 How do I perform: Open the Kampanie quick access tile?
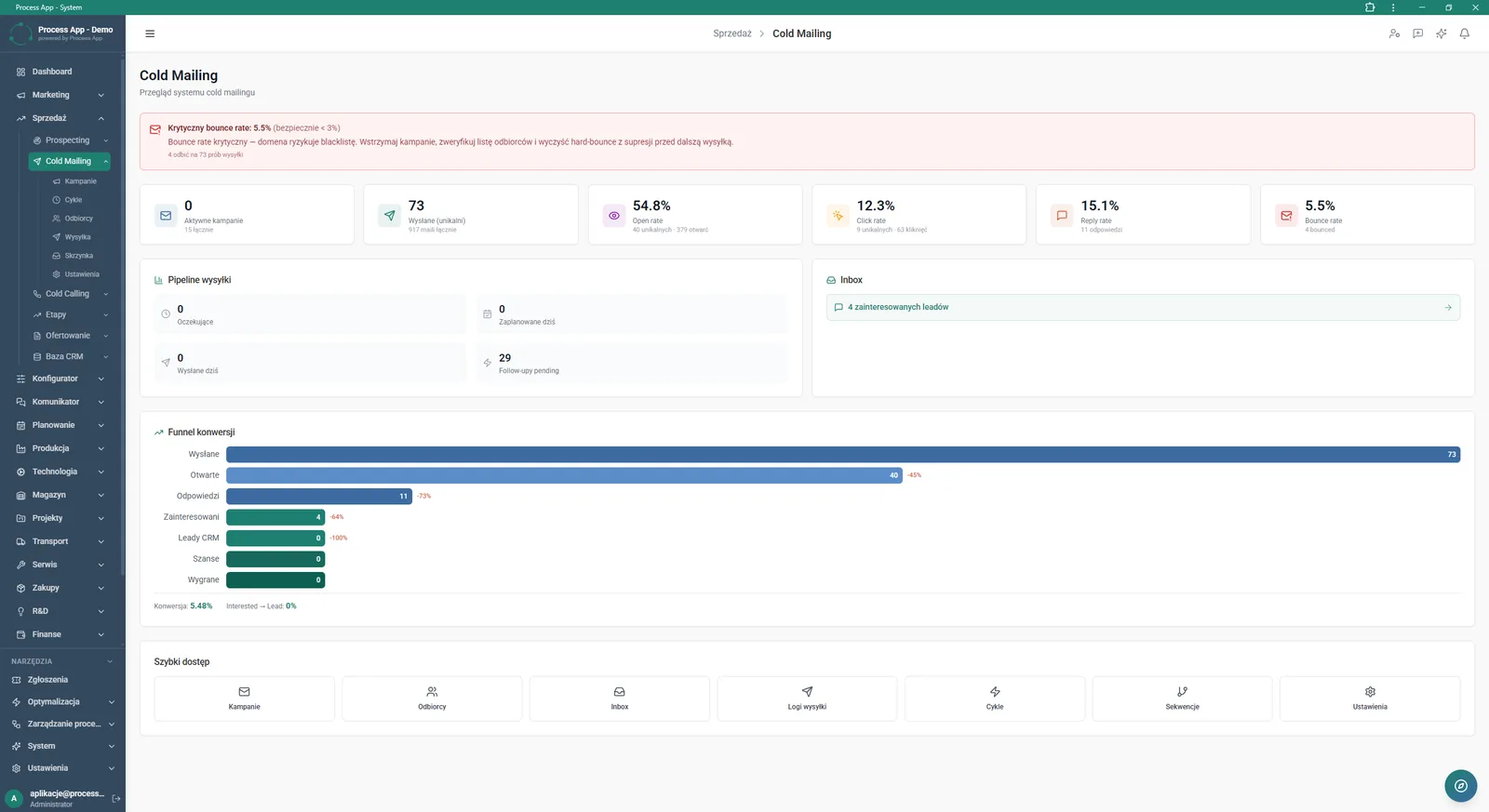pos(244,699)
